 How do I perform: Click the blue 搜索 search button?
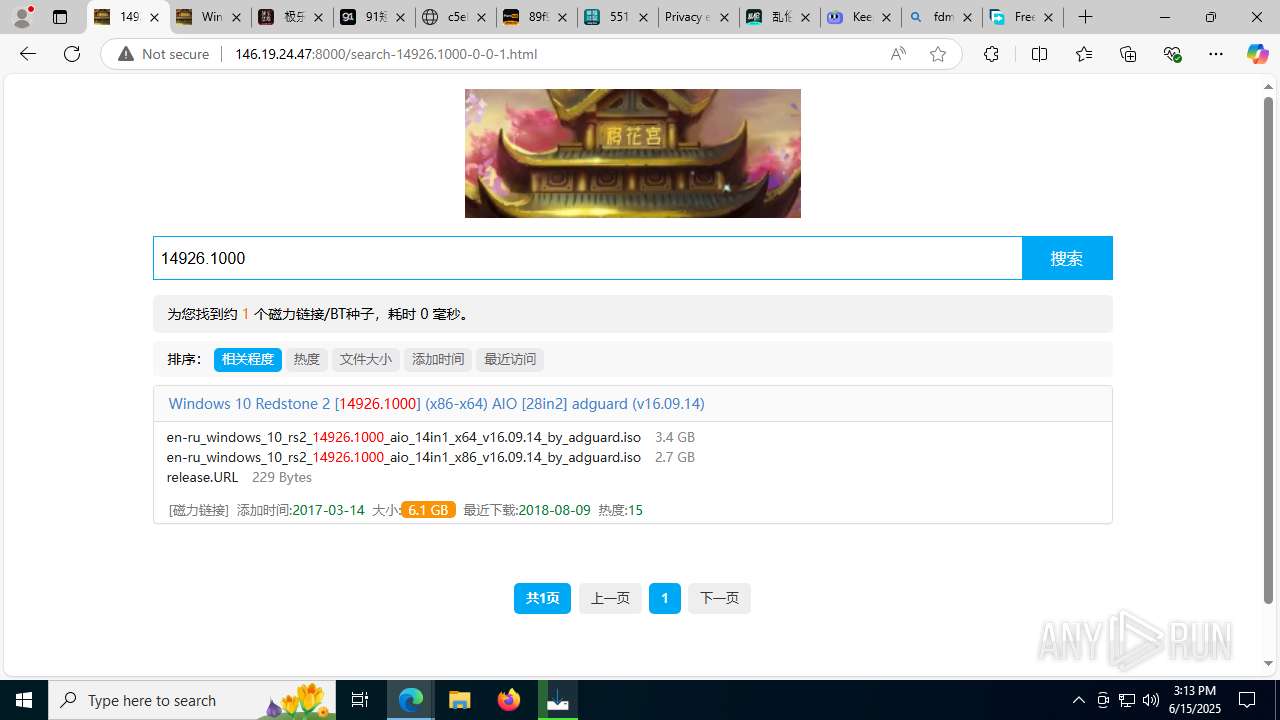click(1067, 258)
